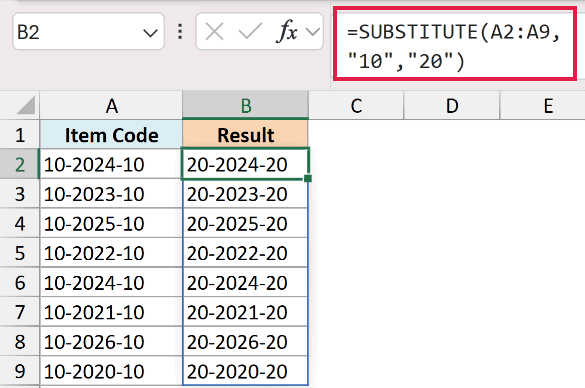Select row 3 header
Viewport: 585px width, 388px height.
(x=20, y=194)
